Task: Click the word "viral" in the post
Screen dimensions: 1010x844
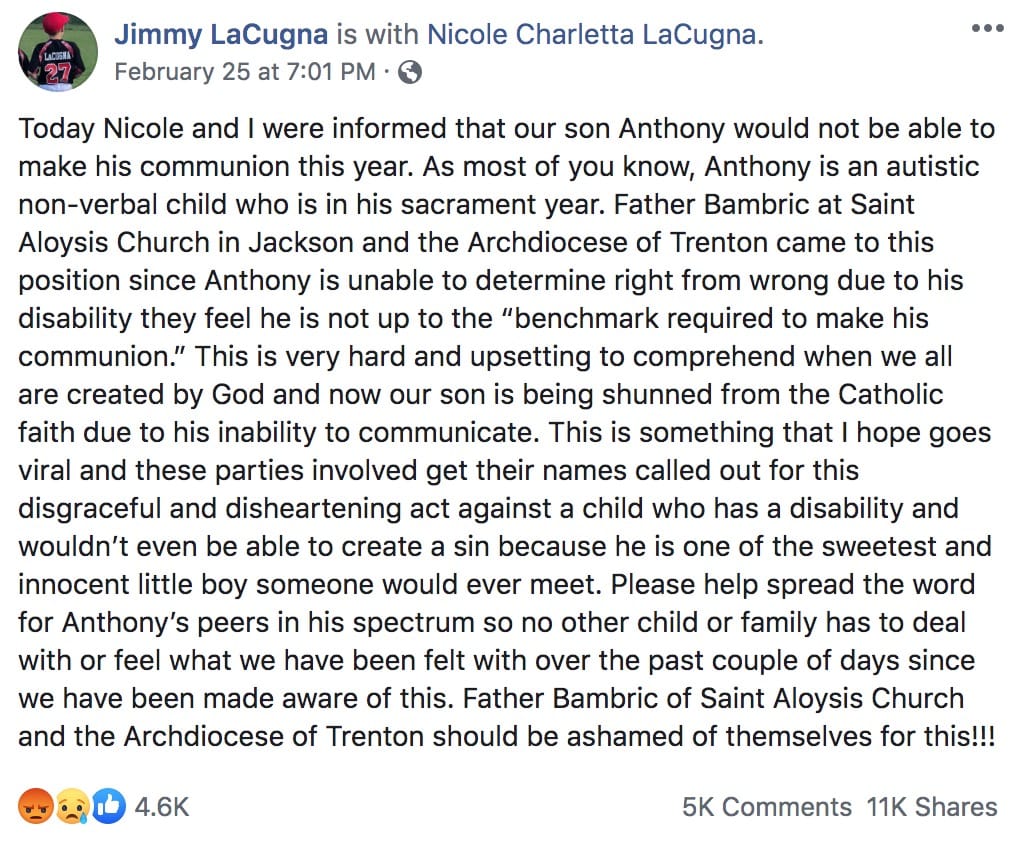Action: pos(44,470)
